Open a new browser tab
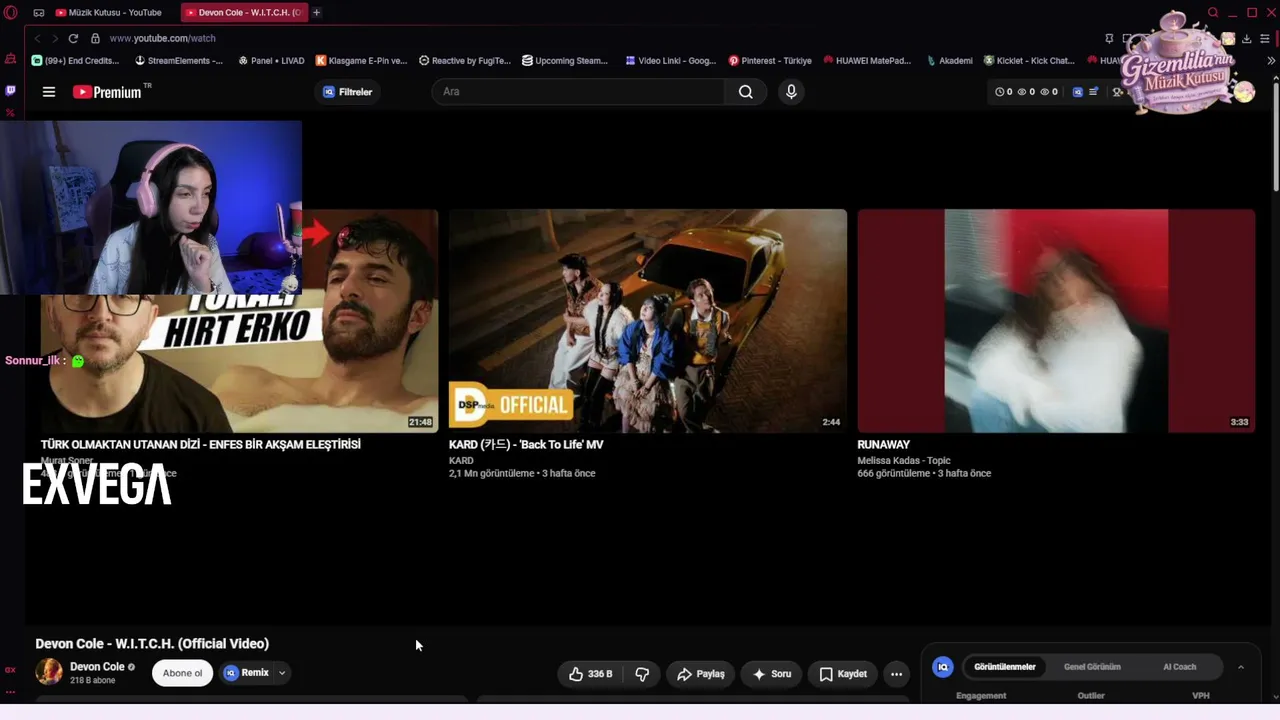The height and width of the screenshot is (720, 1280). 317,12
